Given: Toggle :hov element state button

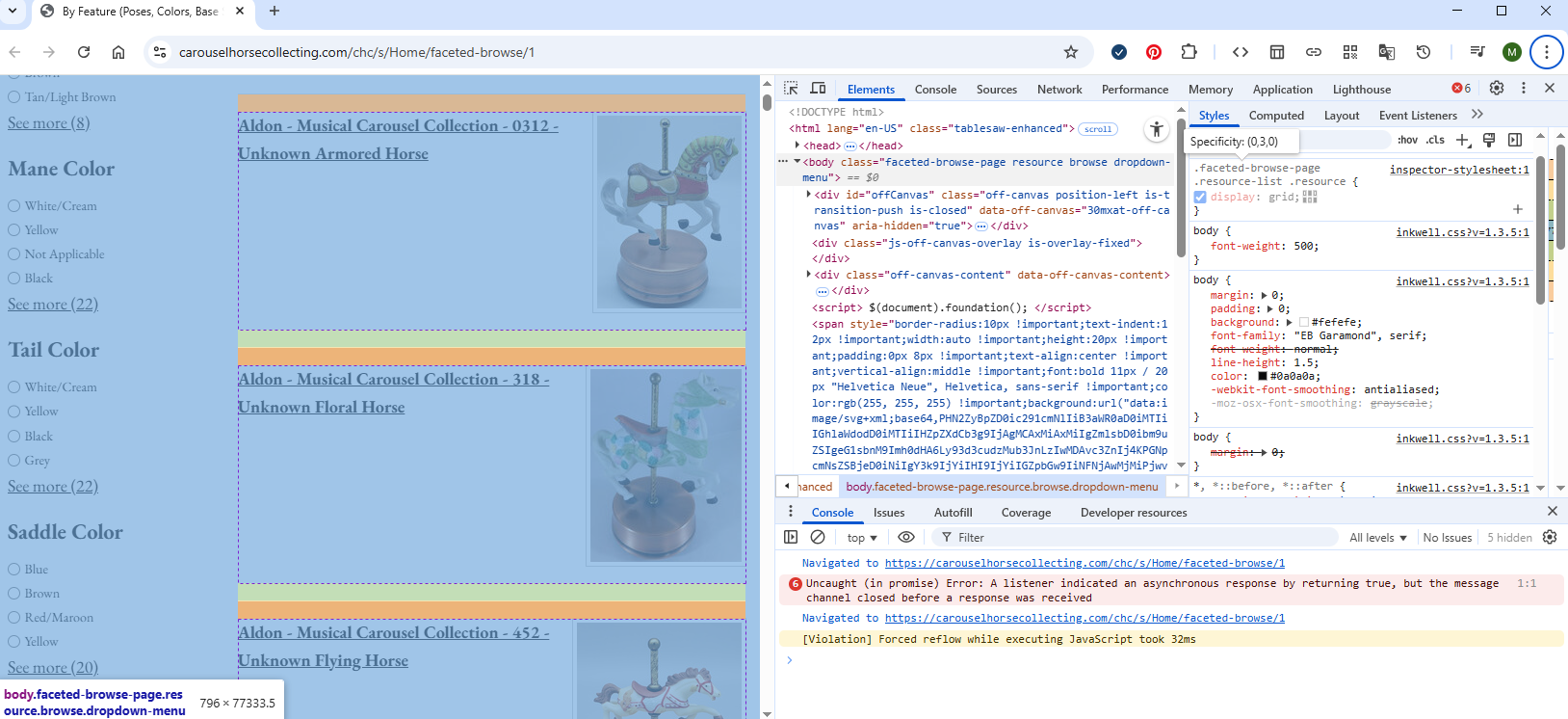Looking at the screenshot, I should point(1408,141).
